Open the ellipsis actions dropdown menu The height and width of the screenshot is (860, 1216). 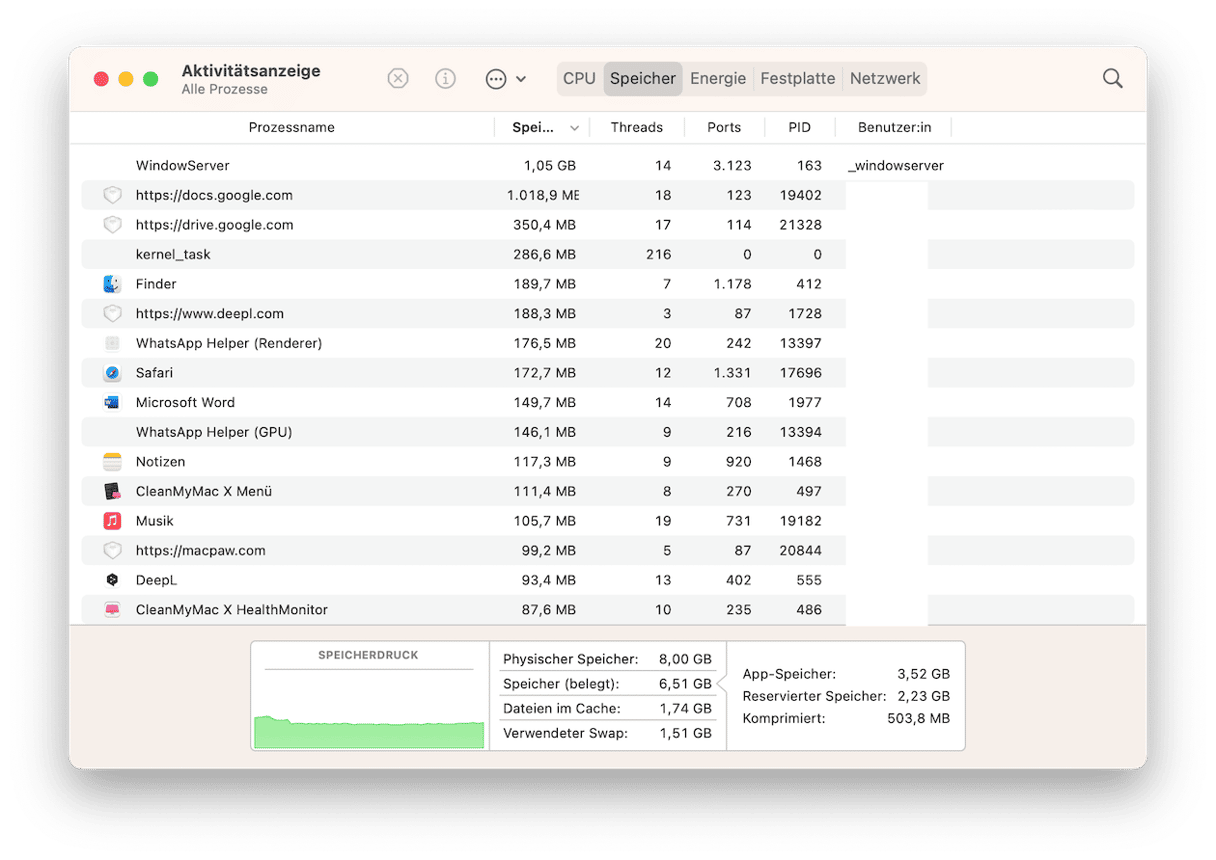pos(505,79)
